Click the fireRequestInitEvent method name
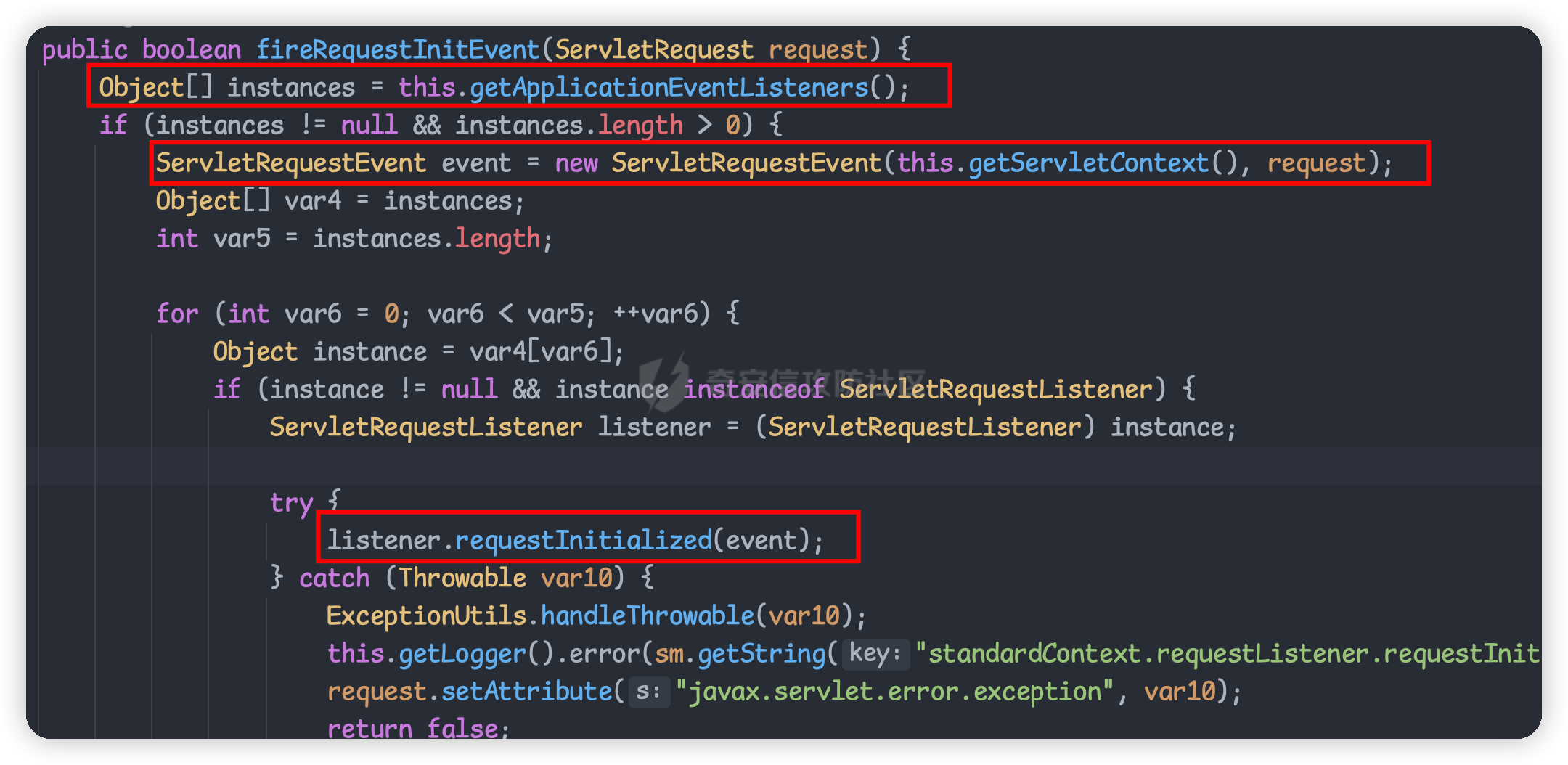The width and height of the screenshot is (1568, 765). click(x=398, y=49)
